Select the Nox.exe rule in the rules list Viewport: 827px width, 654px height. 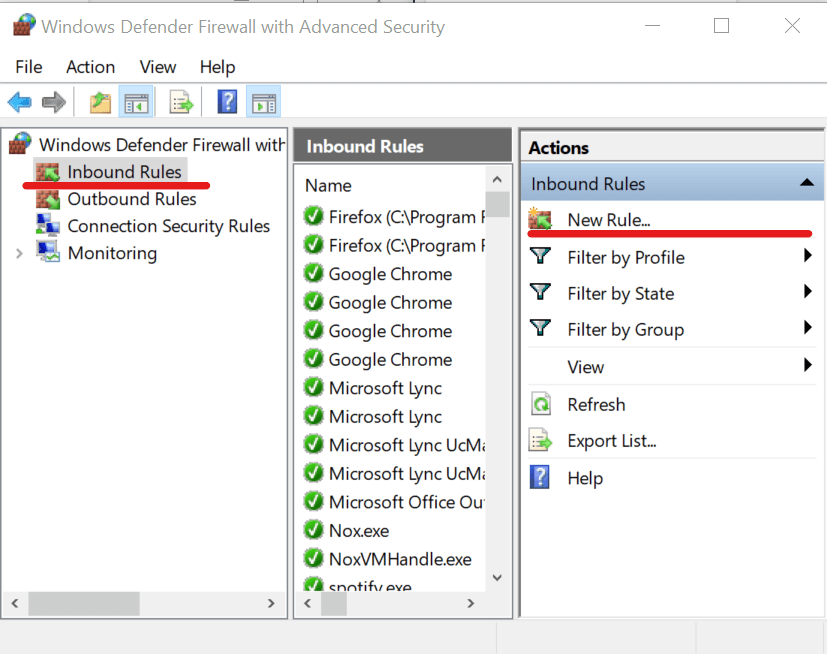pyautogui.click(x=360, y=530)
